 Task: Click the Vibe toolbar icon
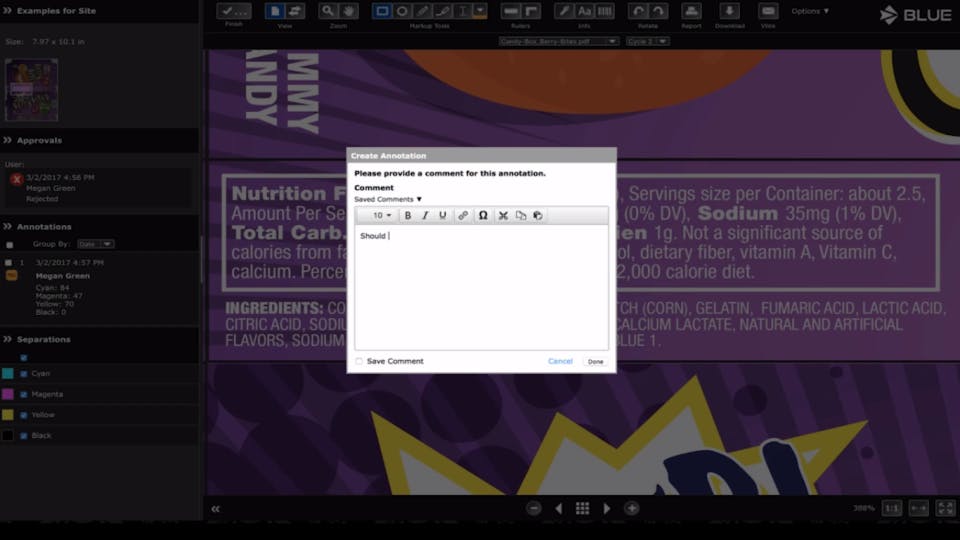(x=768, y=11)
